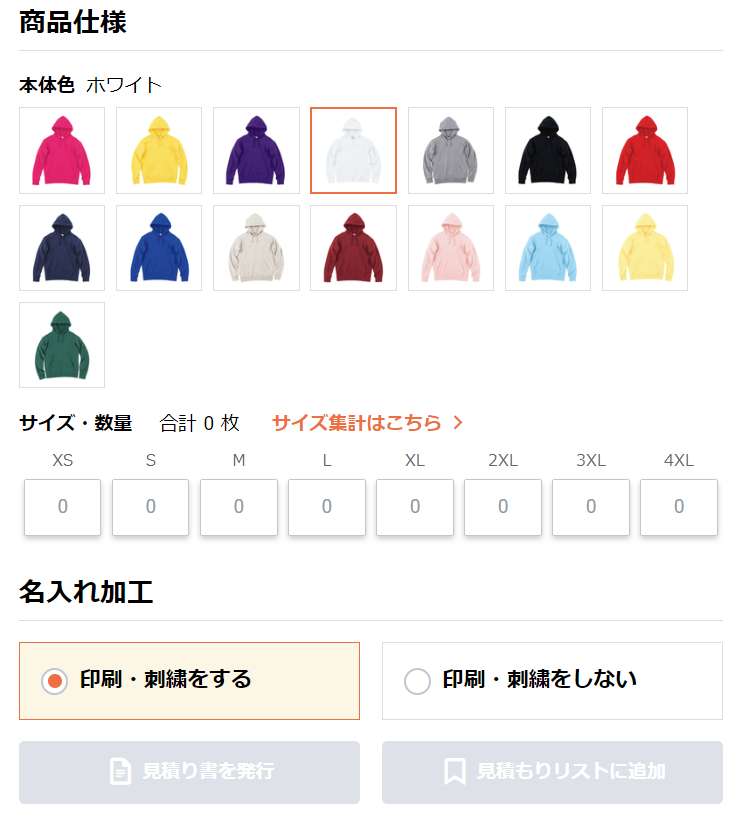Select 印刷・刺繍をする radio option
738x834 pixels.
coord(189,681)
